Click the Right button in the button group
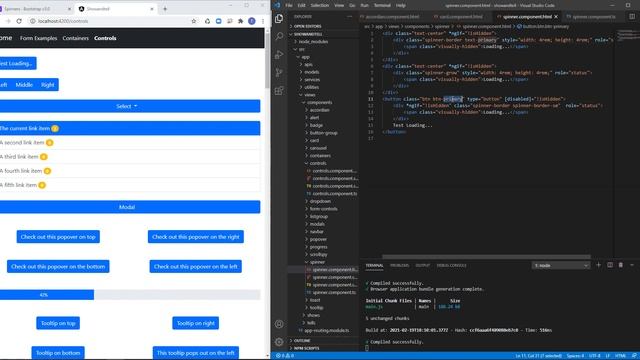Image resolution: width=640 pixels, height=360 pixels. click(48, 85)
